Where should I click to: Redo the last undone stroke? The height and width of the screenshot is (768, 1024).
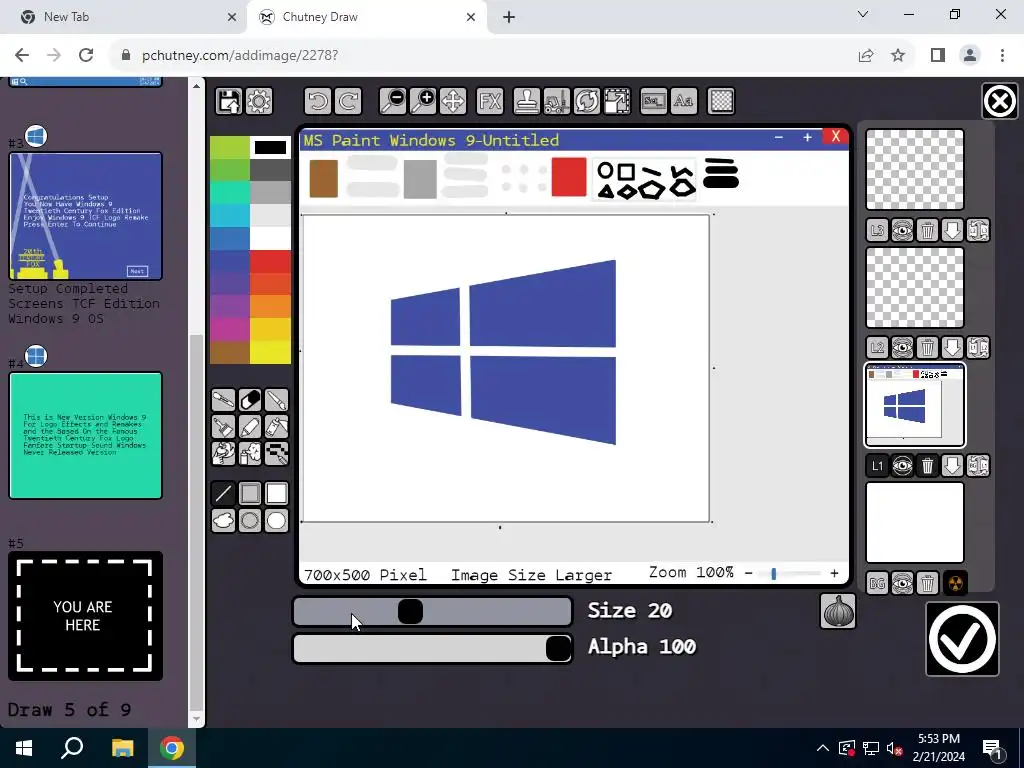(348, 101)
